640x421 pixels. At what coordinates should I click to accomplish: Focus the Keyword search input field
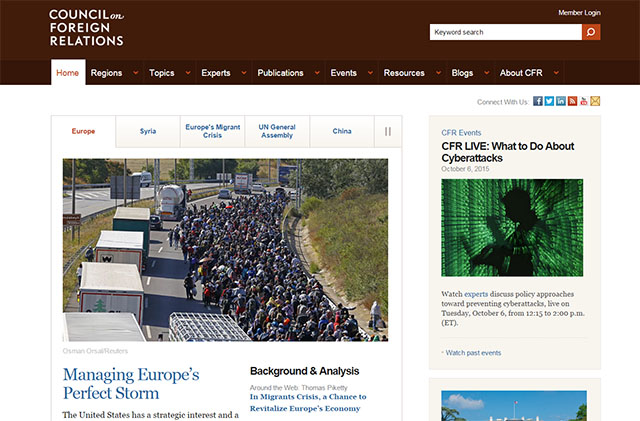point(506,32)
